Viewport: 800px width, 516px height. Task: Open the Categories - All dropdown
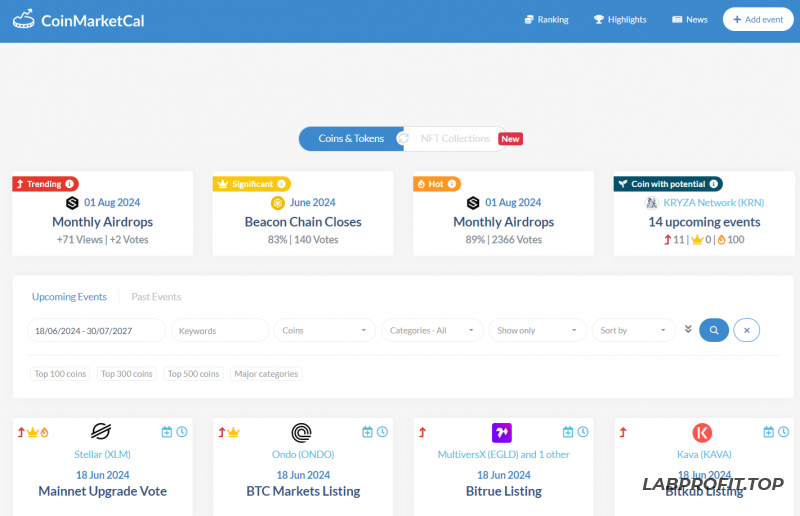click(432, 330)
